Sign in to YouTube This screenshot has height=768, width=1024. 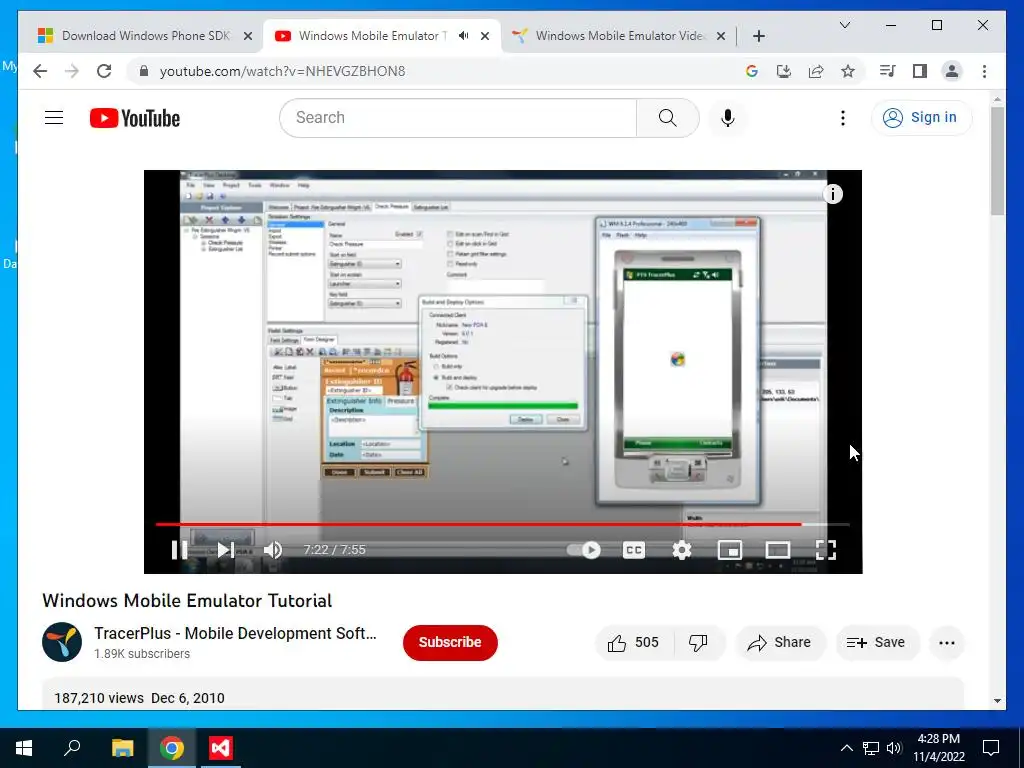[921, 118]
